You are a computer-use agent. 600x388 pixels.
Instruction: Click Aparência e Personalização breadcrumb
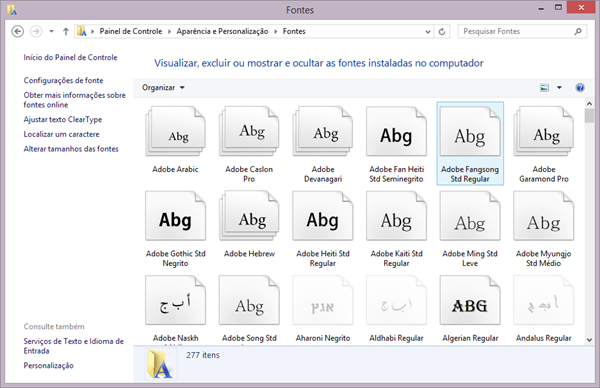click(x=222, y=31)
